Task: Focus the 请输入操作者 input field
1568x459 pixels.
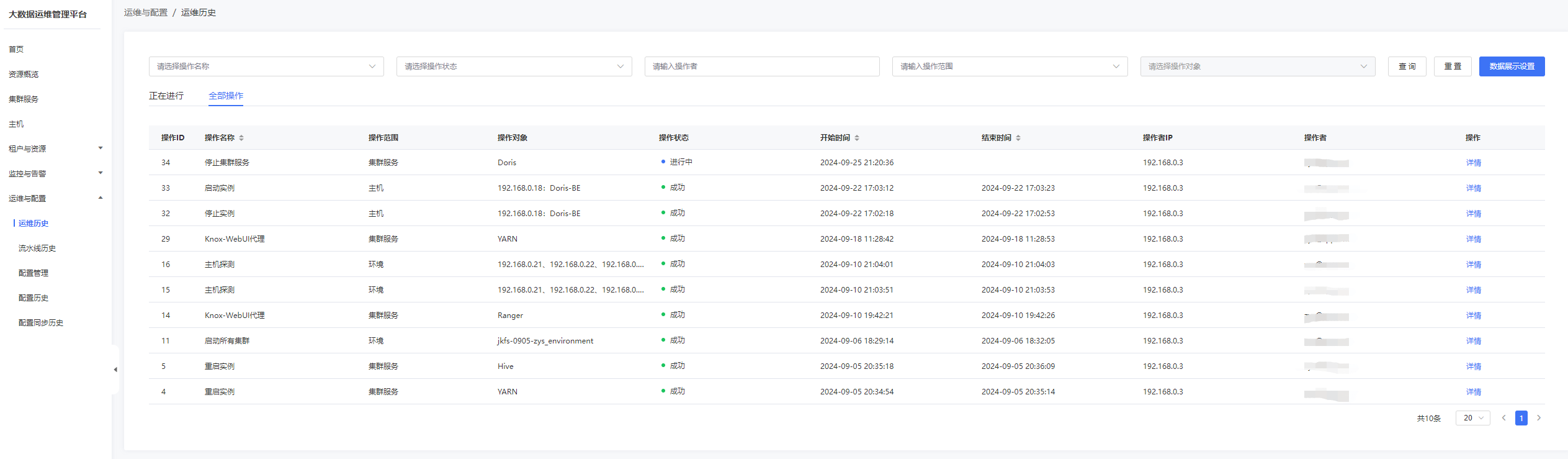Action: 762,66
